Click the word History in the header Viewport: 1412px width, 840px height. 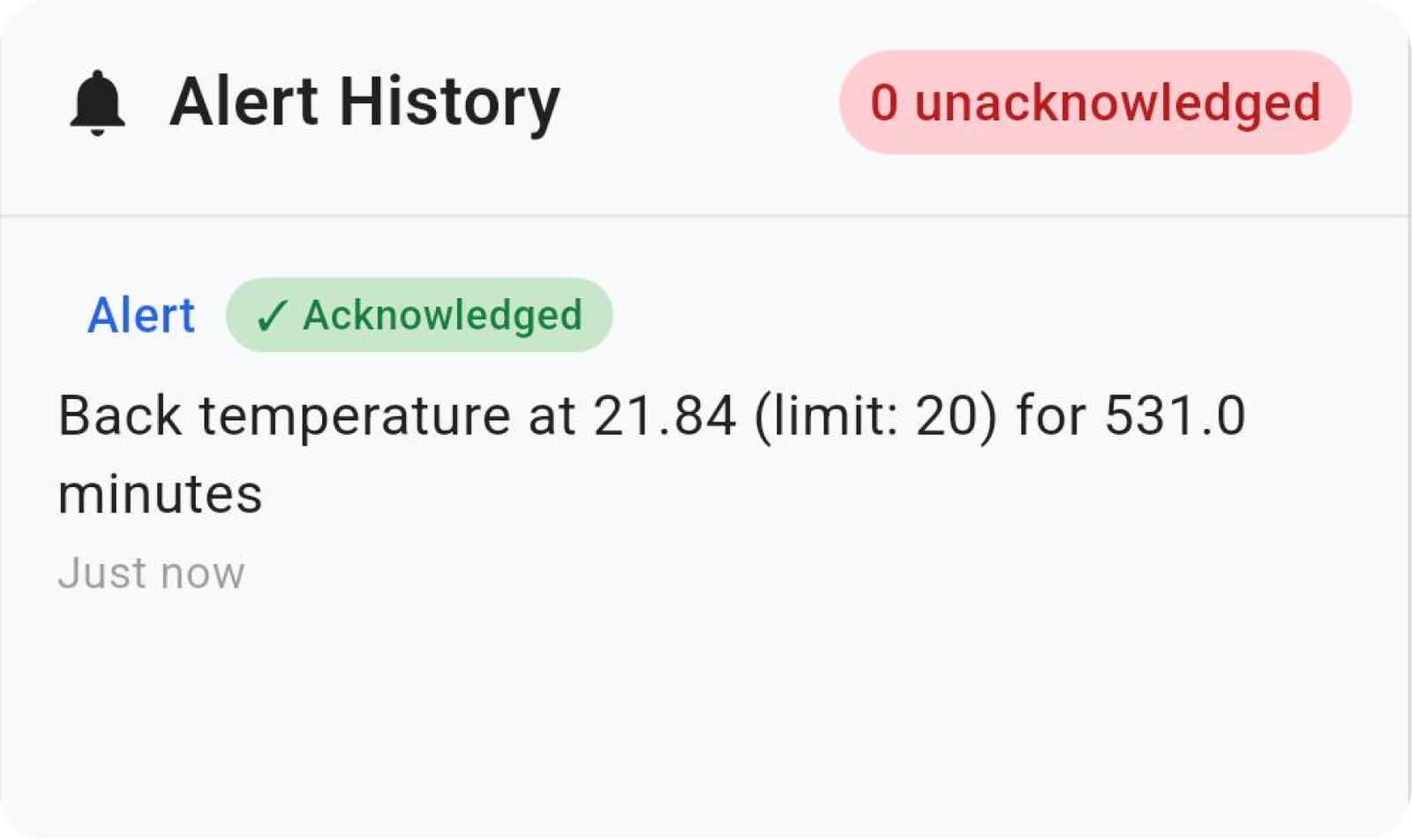tap(450, 104)
